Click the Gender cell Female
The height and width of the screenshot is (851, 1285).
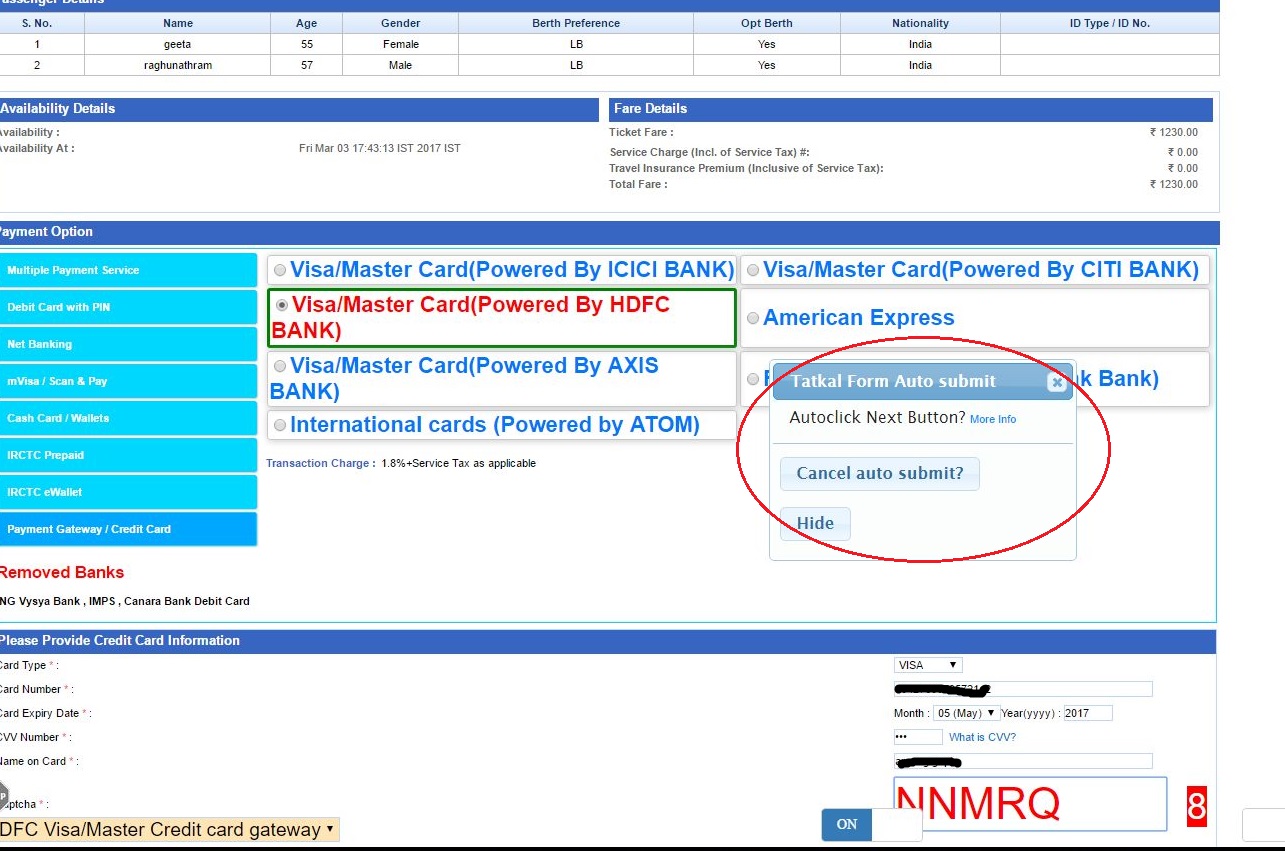[x=401, y=44]
